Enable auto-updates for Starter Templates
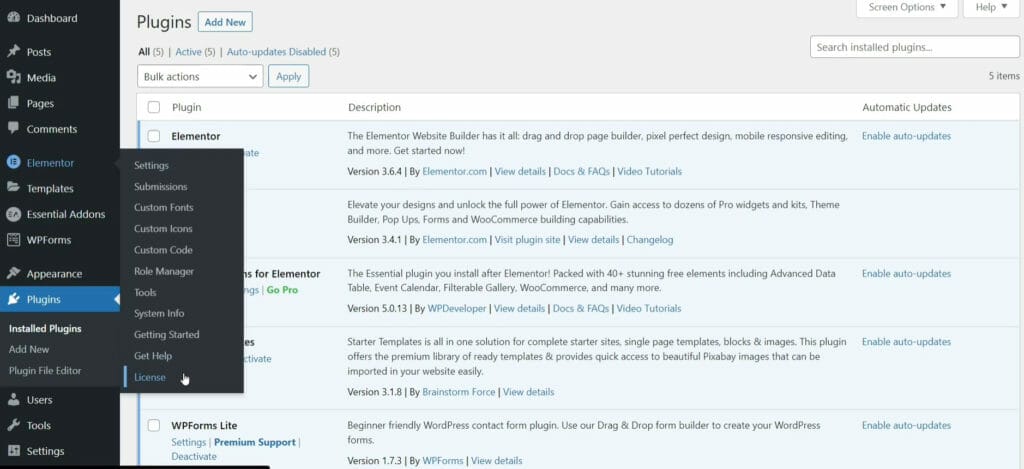 (906, 342)
